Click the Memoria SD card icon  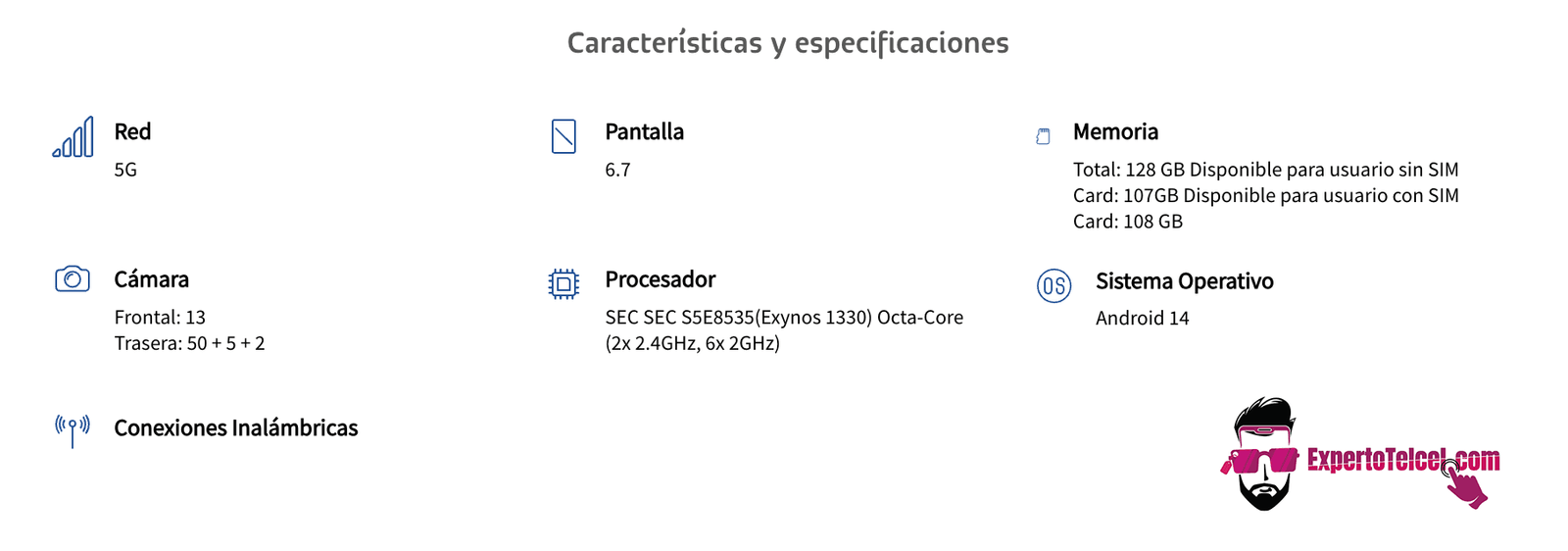pyautogui.click(x=1043, y=136)
